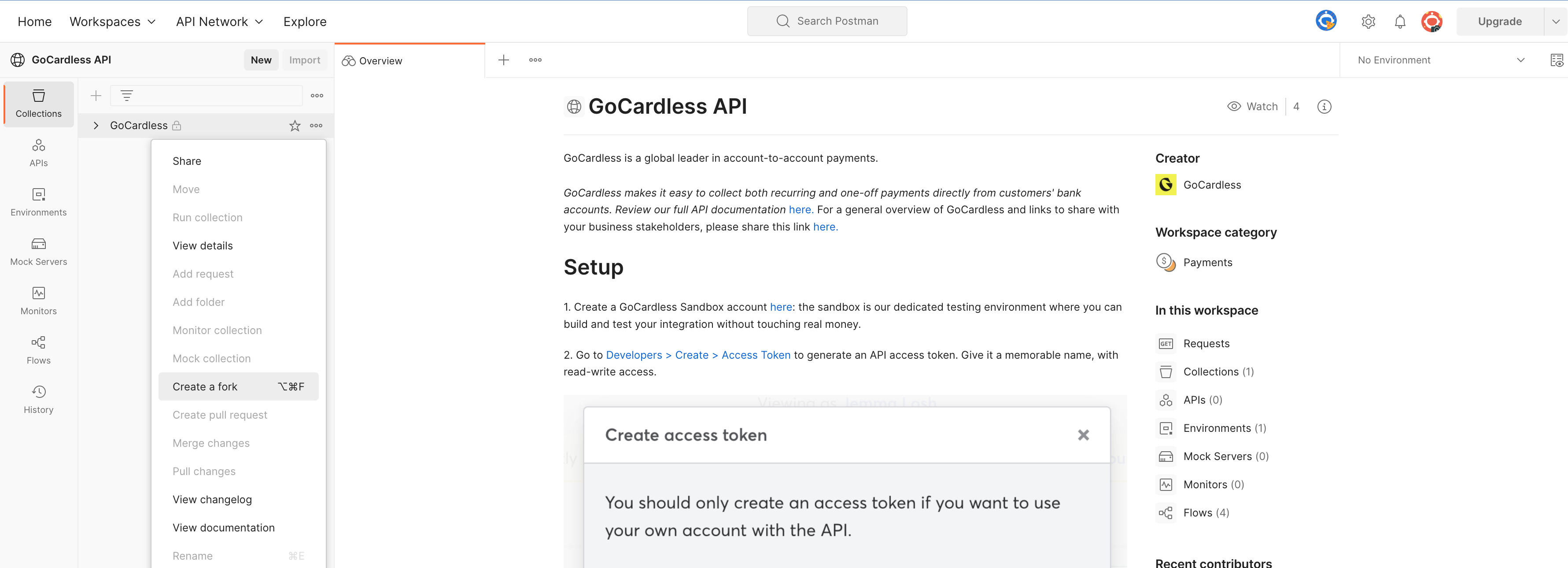The height and width of the screenshot is (568, 1568).
Task: Star the GoCardless collection
Action: pyautogui.click(x=295, y=126)
